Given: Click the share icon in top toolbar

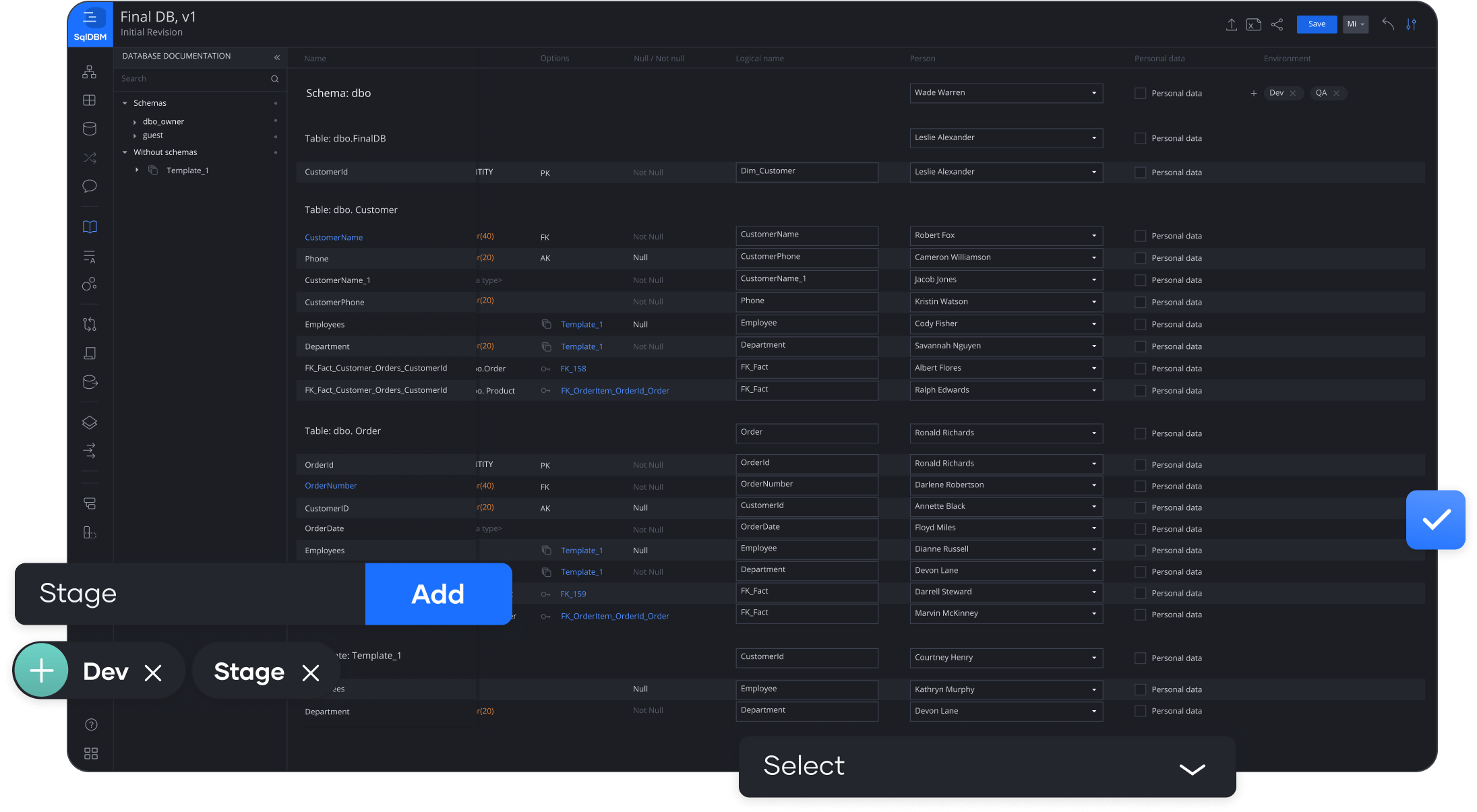Looking at the screenshot, I should (1277, 25).
